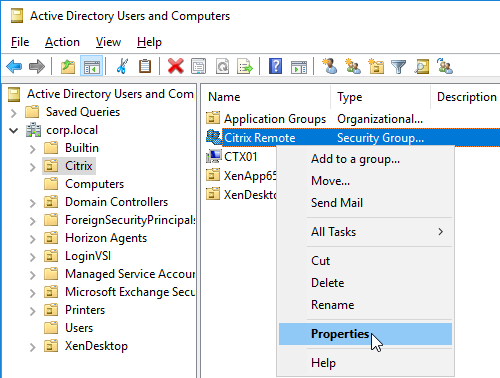Select the CTX01 computer object
Image resolution: width=500 pixels, height=378 pixels.
click(x=241, y=156)
